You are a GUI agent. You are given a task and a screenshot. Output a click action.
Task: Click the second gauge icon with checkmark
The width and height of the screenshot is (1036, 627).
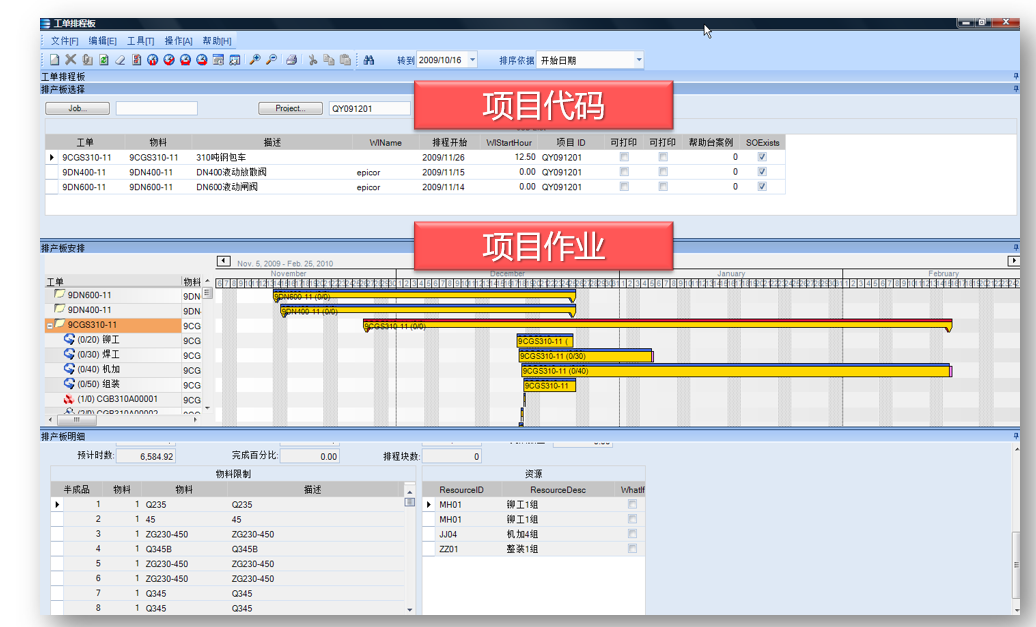point(169,60)
